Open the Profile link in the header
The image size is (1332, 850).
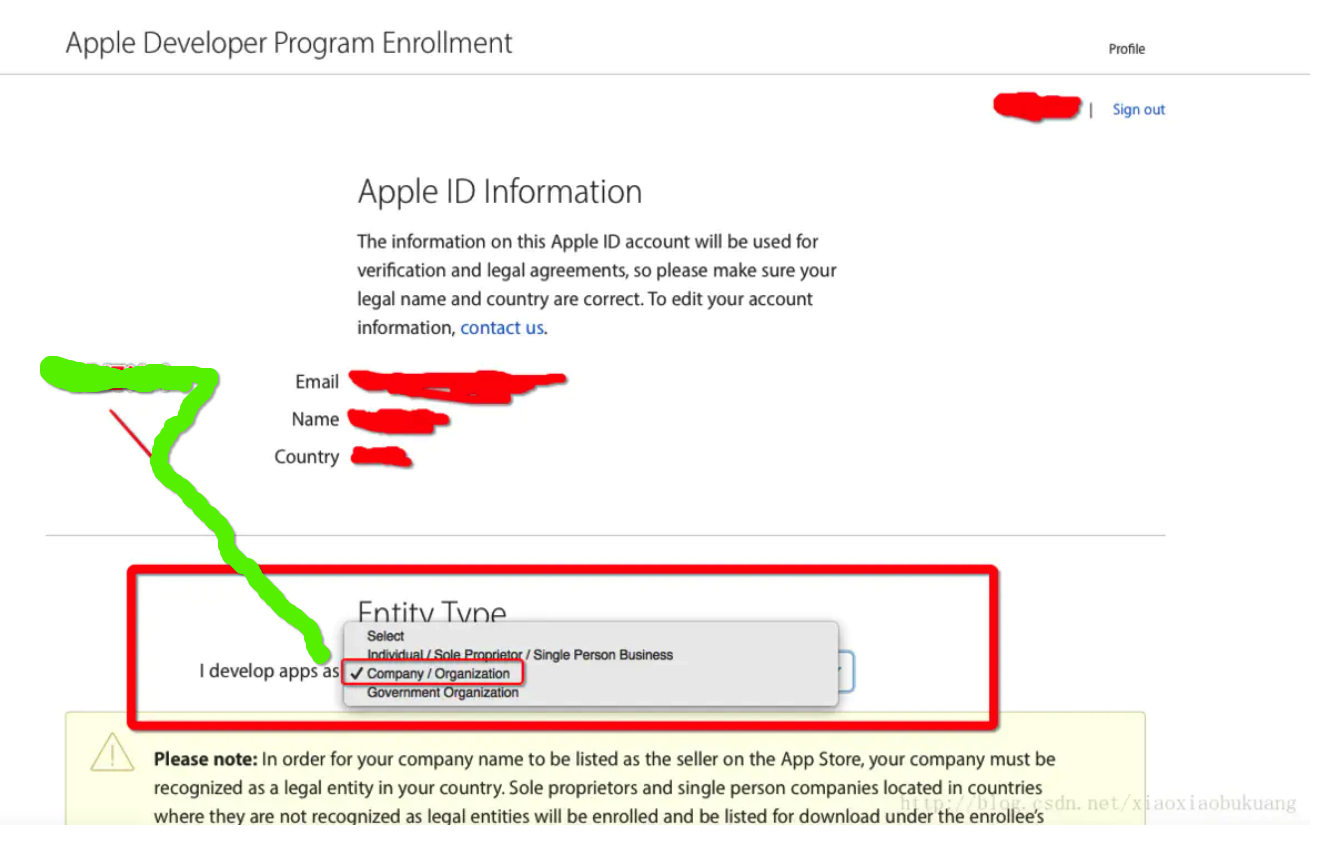pos(1126,49)
